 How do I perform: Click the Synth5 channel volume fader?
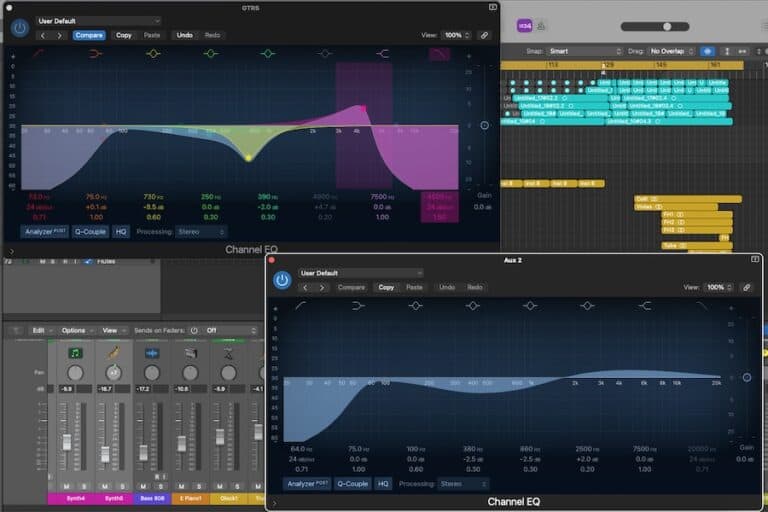click(x=105, y=454)
